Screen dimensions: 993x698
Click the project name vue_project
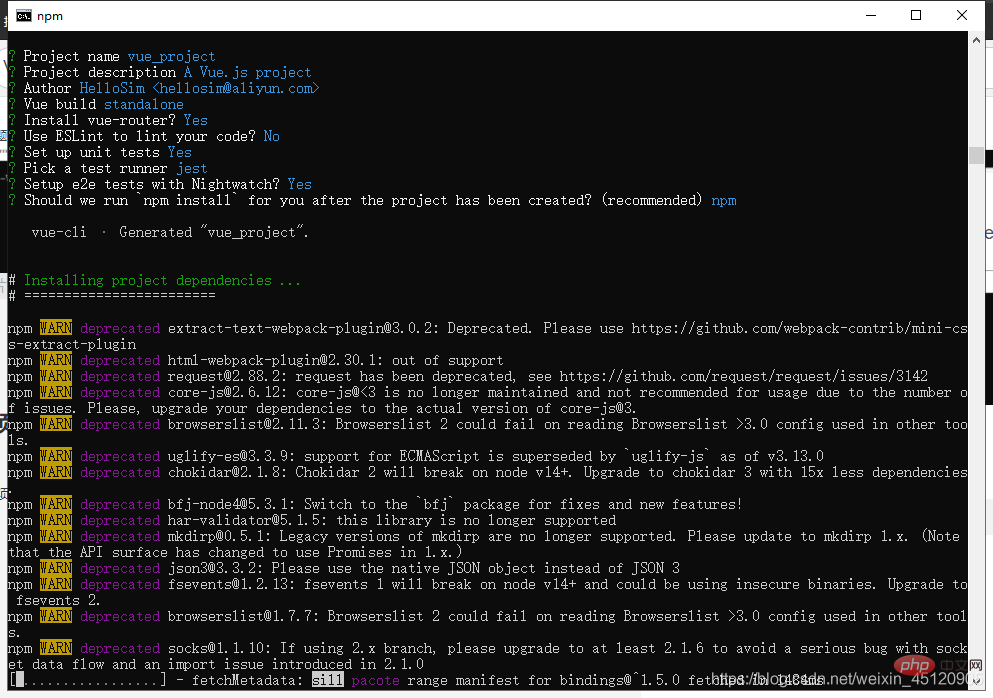(172, 56)
